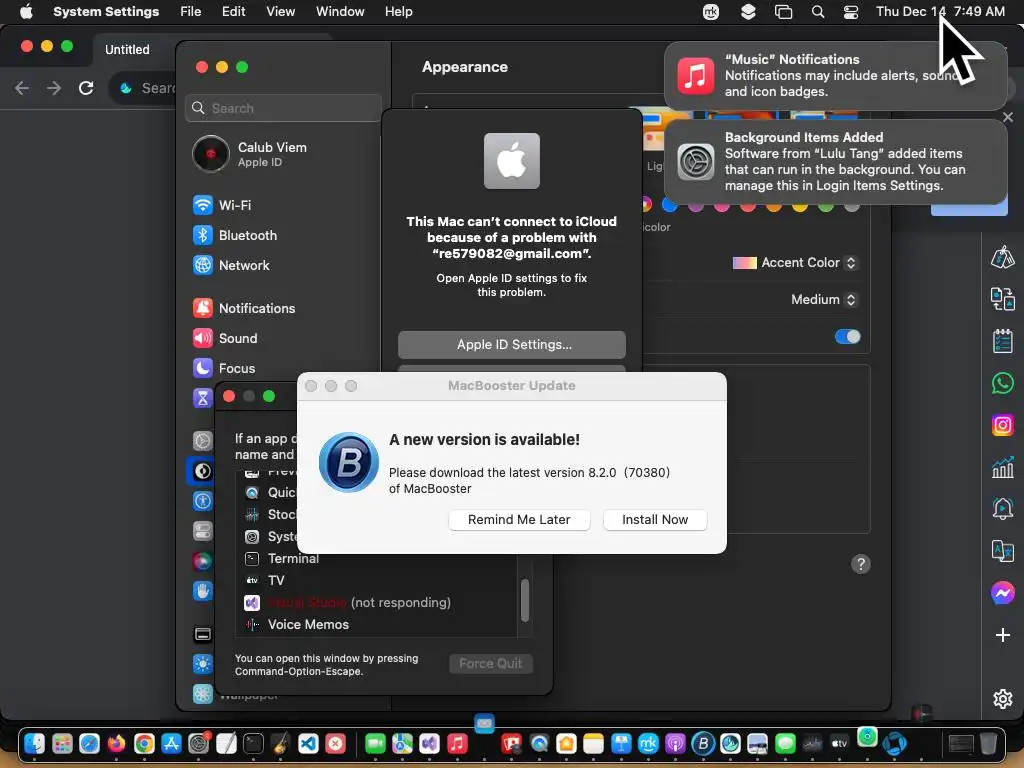Open Spotlight search in menu bar
This screenshot has height=768, width=1024.
point(818,12)
